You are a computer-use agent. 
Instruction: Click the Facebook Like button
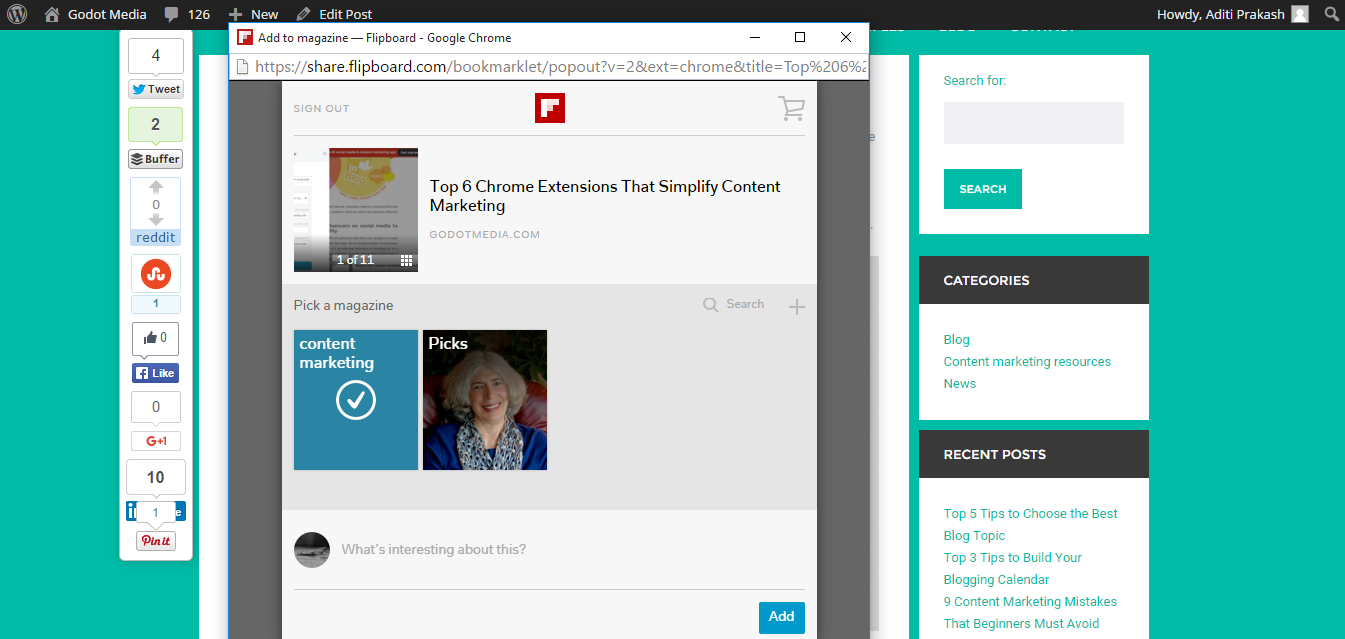click(155, 373)
